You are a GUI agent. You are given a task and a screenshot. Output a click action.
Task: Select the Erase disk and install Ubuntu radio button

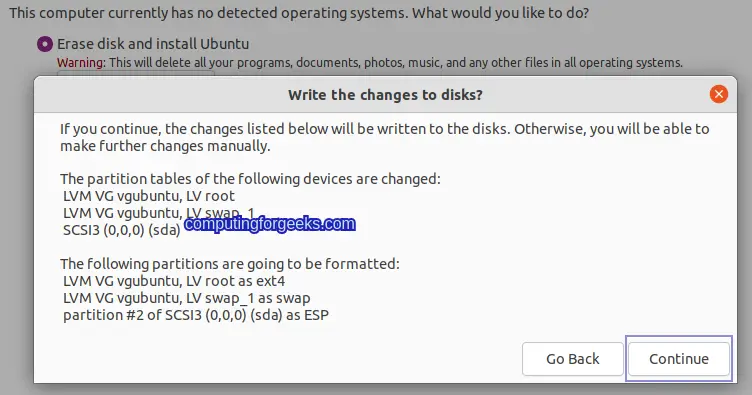click(x=45, y=44)
